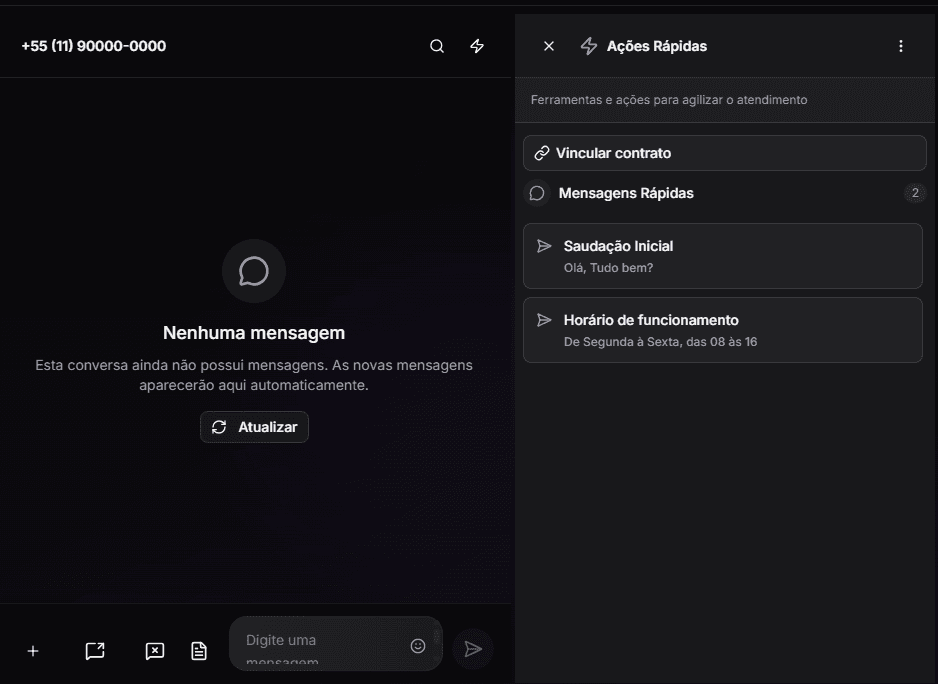Click the chat transfer icon with arrow

tap(95, 651)
